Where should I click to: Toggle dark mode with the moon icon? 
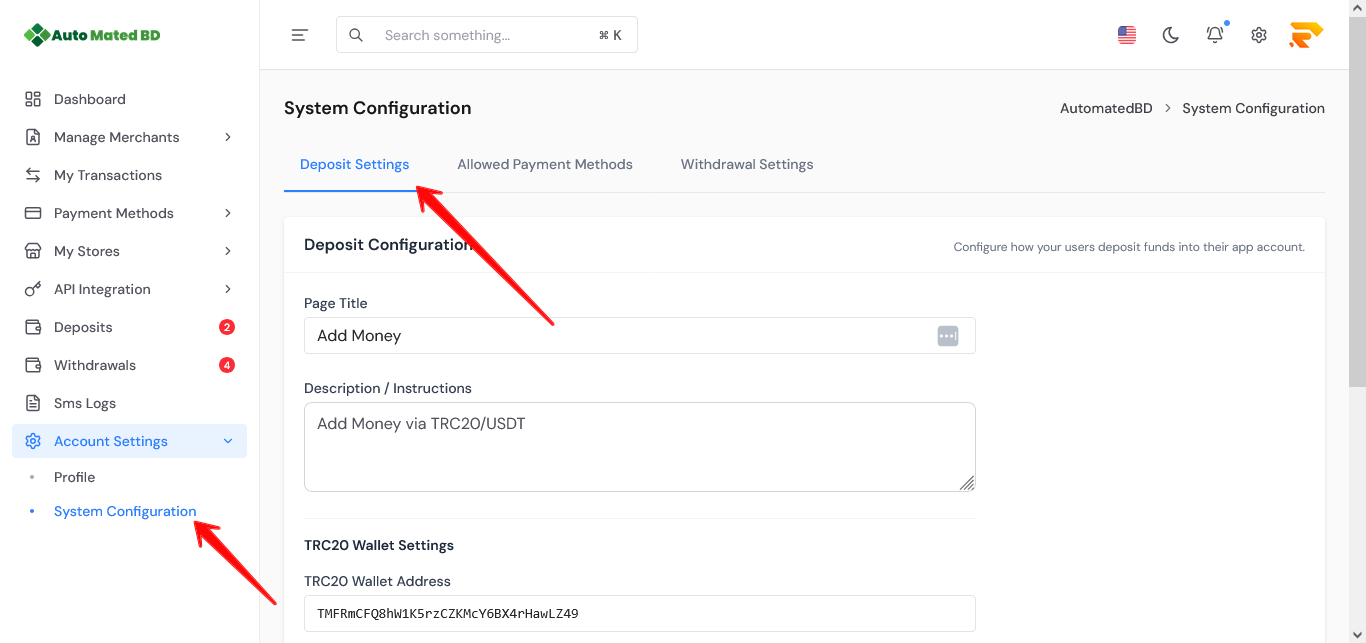pos(1170,35)
